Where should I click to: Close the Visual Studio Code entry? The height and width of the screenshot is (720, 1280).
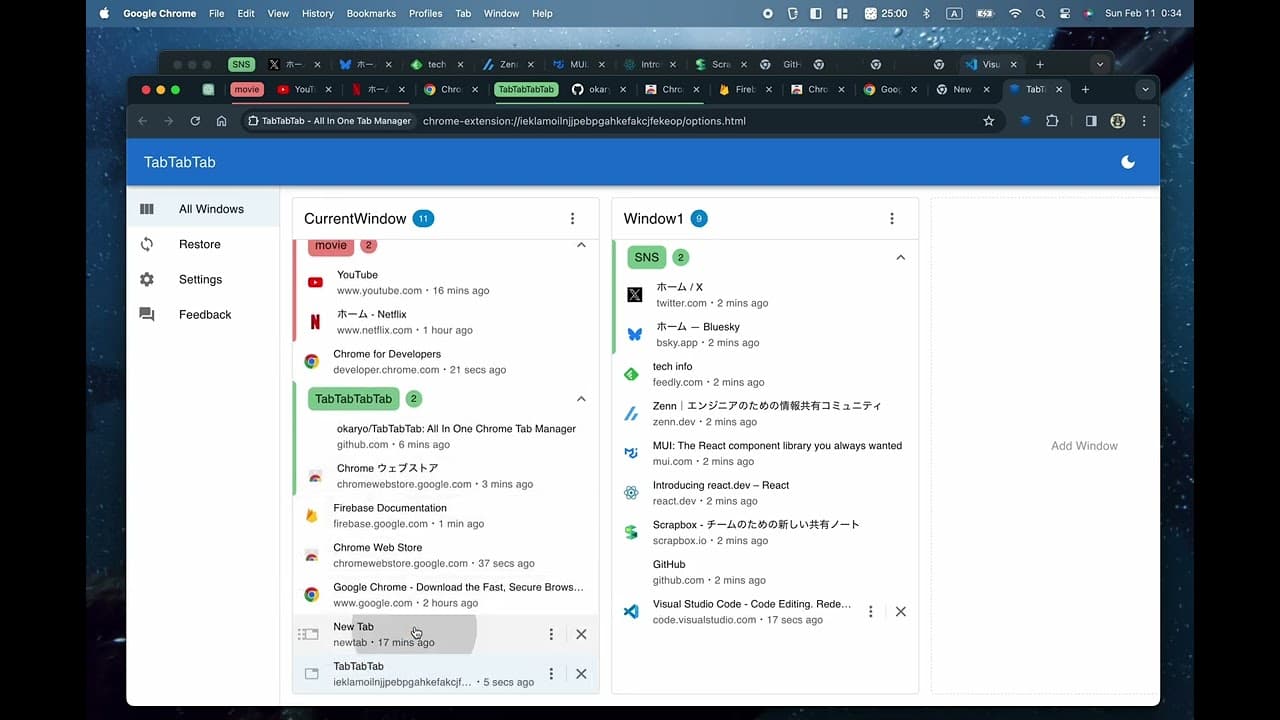pos(900,611)
